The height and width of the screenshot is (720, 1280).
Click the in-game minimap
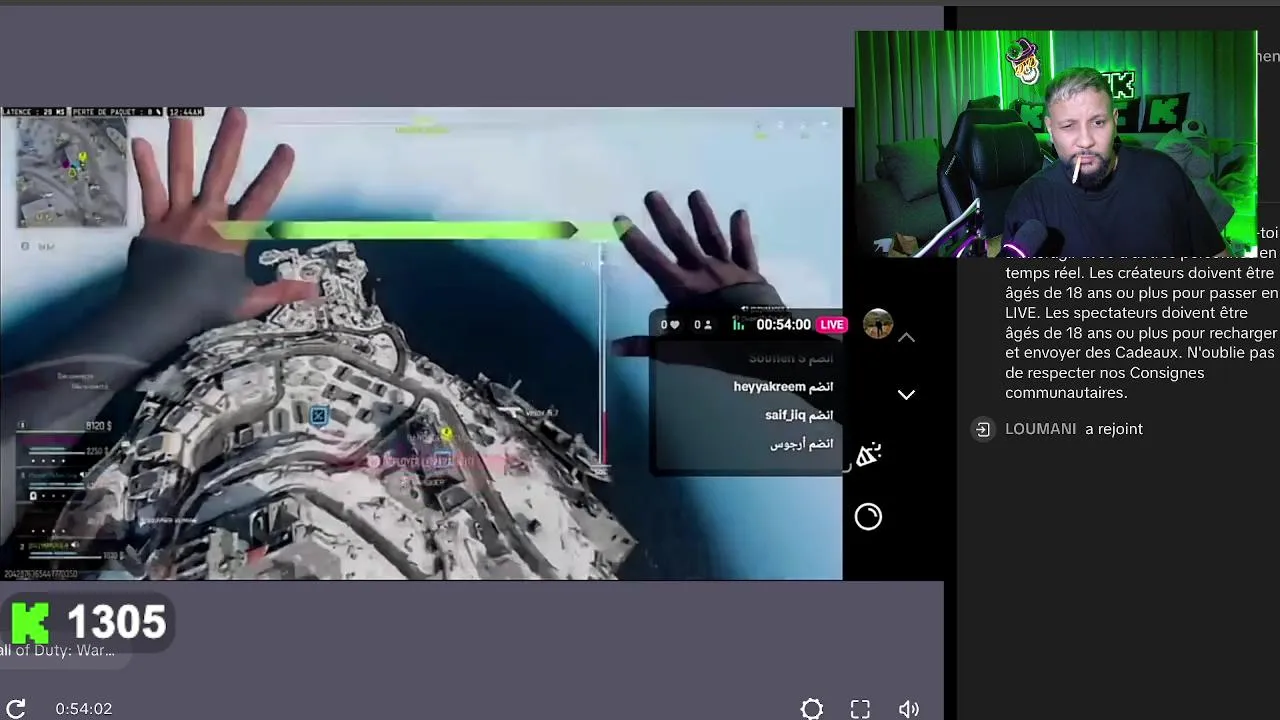(x=72, y=172)
